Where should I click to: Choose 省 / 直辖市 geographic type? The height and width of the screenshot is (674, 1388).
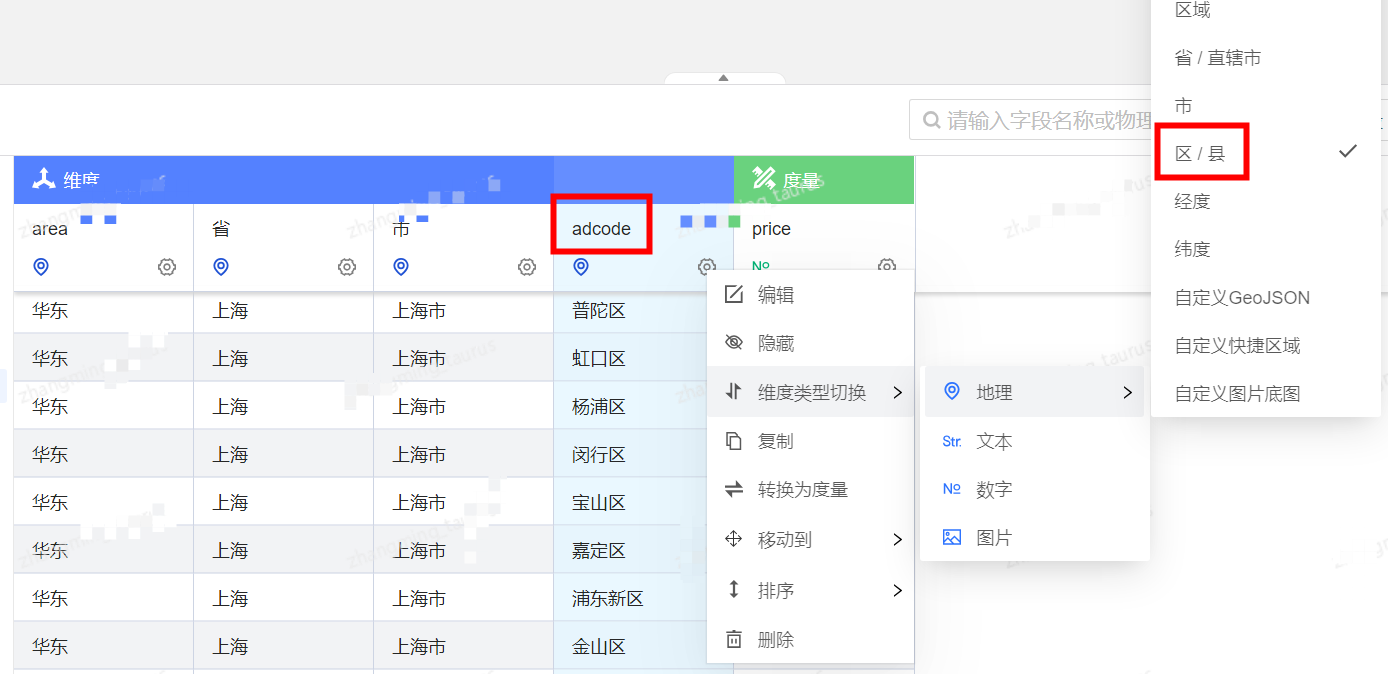pos(1217,58)
